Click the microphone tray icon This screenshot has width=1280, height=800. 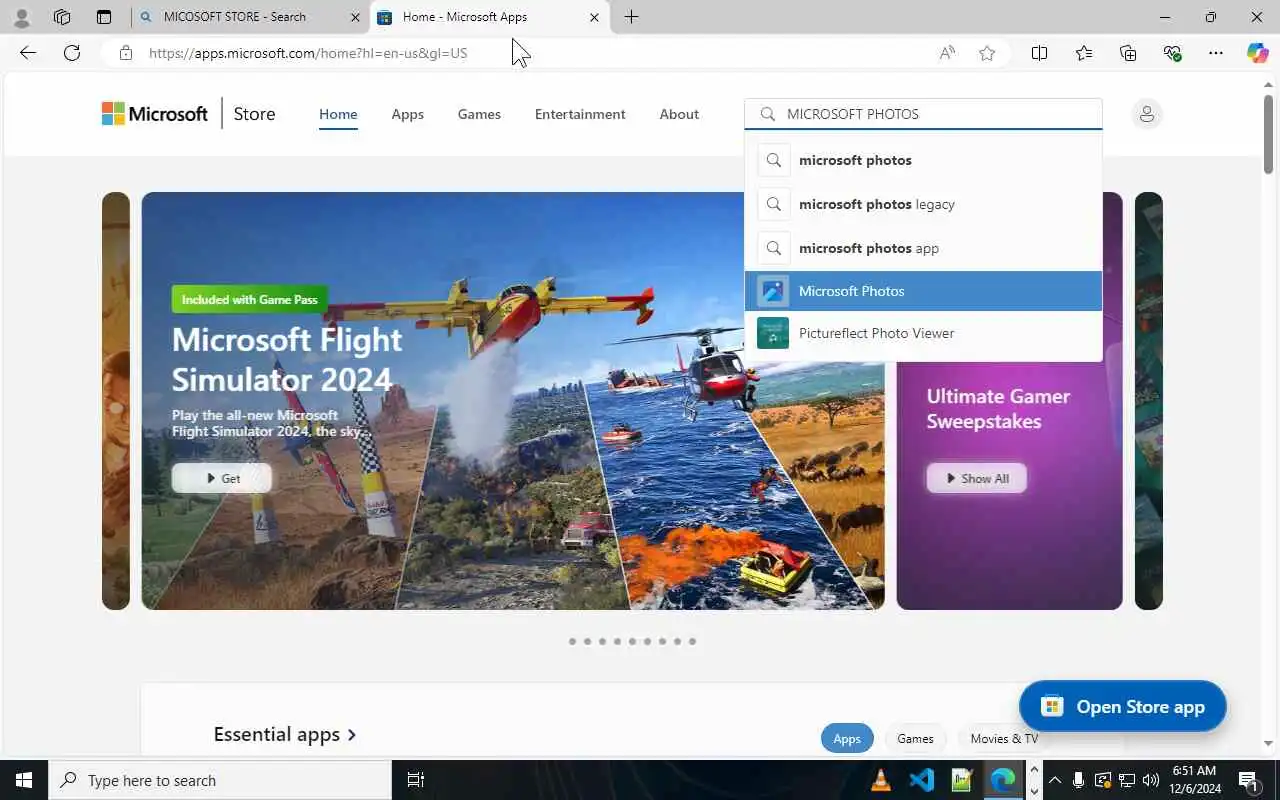click(x=1078, y=780)
